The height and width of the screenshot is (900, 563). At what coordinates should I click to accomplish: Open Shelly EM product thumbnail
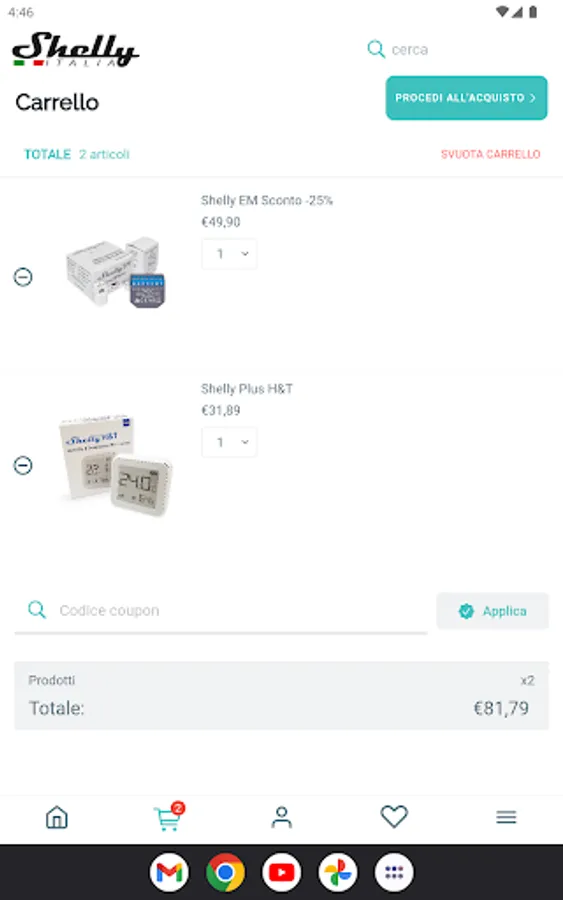coord(115,272)
